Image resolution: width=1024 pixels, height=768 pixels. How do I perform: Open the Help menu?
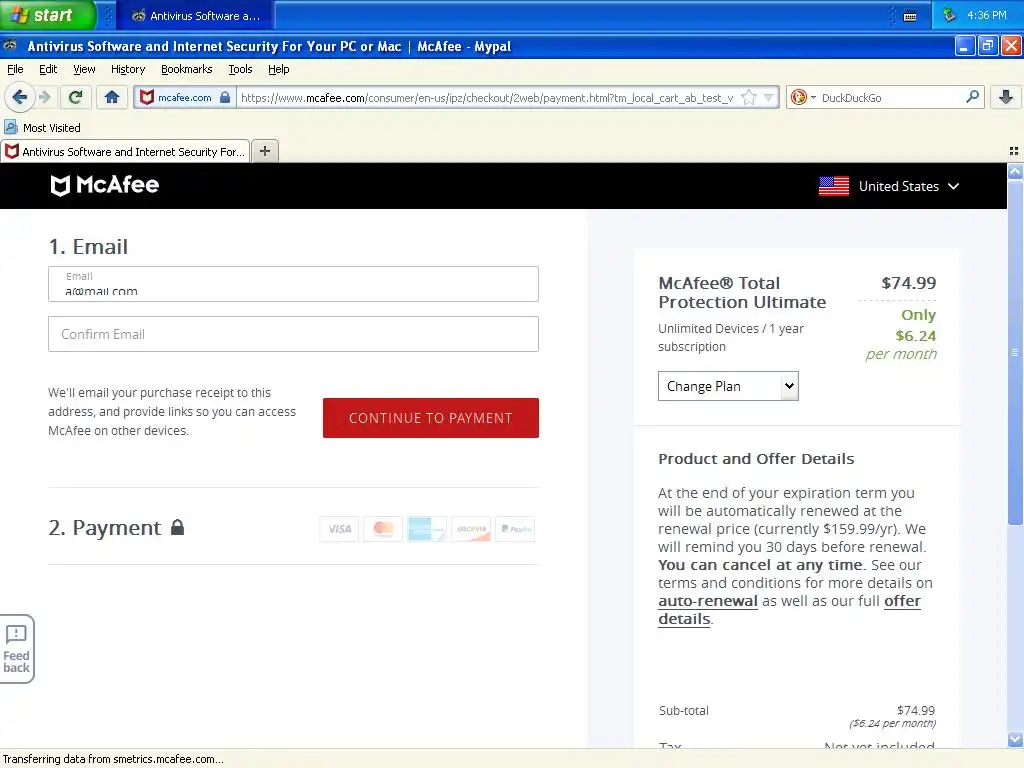tap(278, 69)
